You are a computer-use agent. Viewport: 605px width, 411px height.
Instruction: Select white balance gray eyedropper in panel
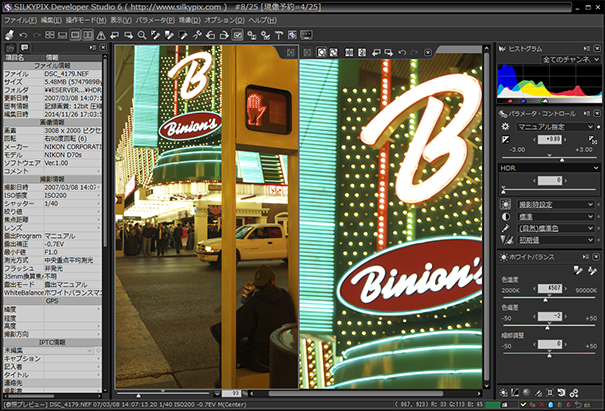pyautogui.click(x=578, y=270)
